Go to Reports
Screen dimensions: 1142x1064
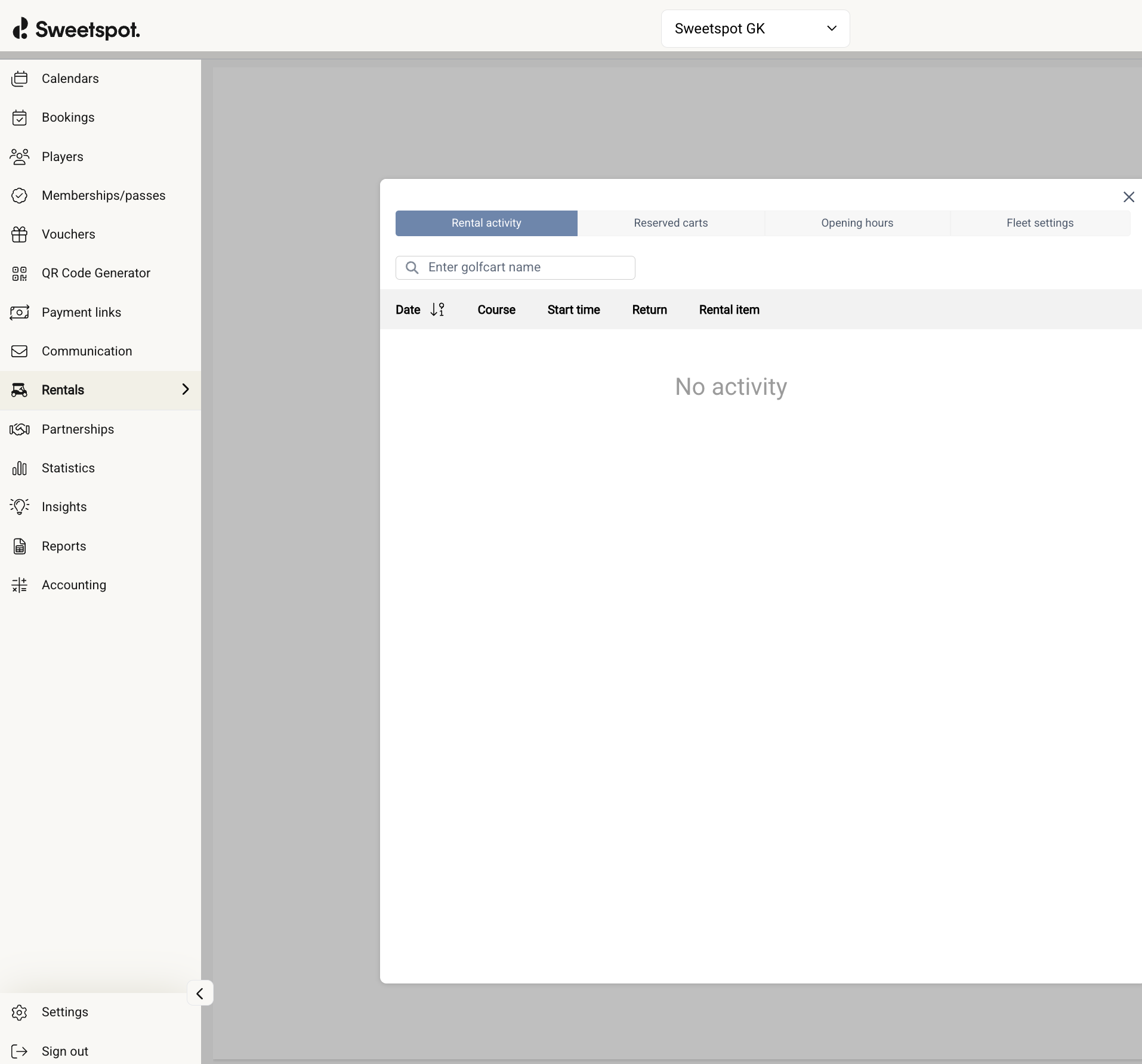[x=100, y=546]
